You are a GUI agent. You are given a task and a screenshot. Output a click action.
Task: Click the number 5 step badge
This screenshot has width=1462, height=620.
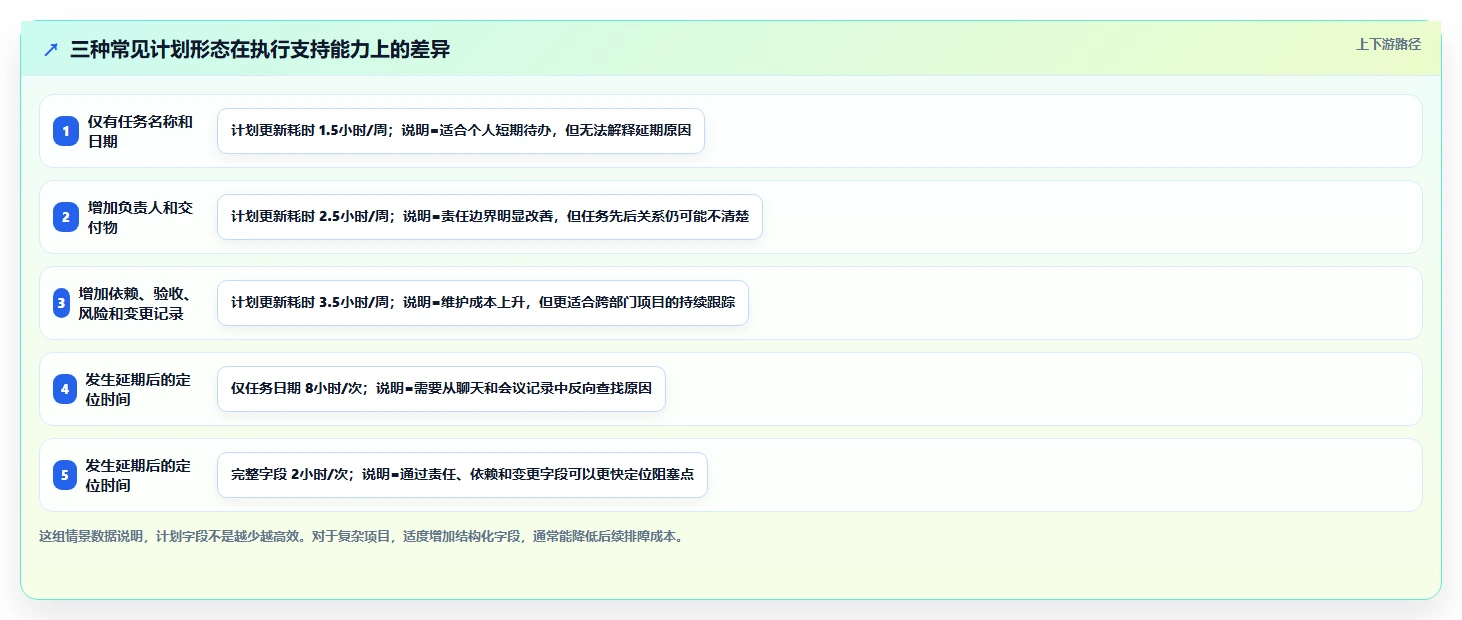point(65,475)
